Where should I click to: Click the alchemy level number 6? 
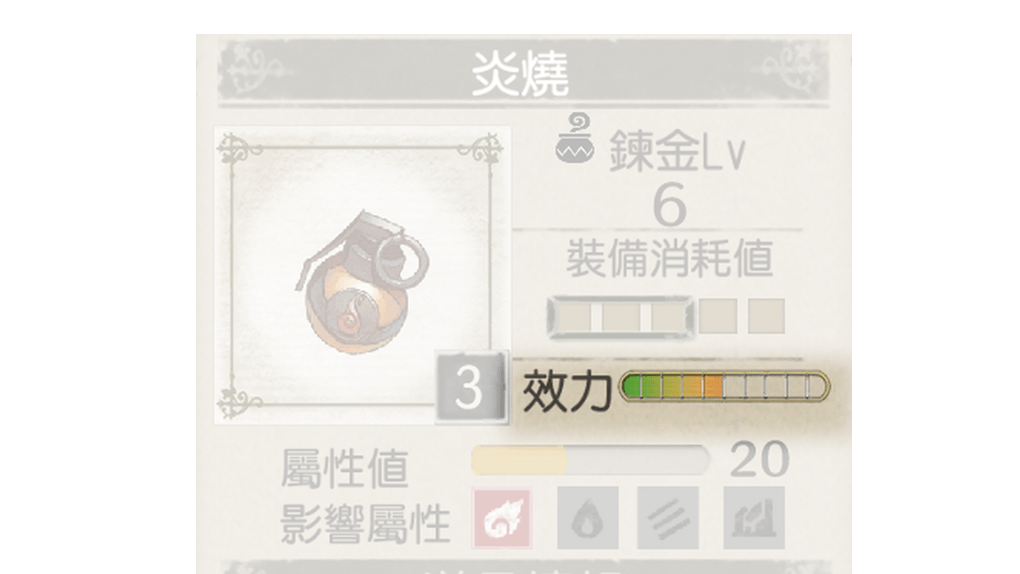(669, 204)
